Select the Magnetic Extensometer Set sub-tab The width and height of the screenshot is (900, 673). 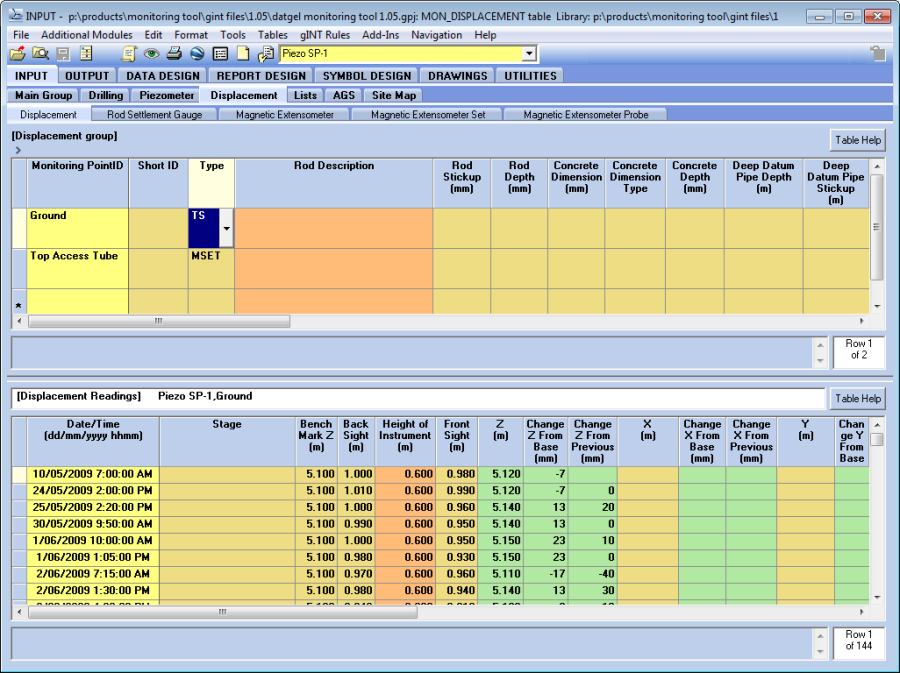click(x=428, y=115)
